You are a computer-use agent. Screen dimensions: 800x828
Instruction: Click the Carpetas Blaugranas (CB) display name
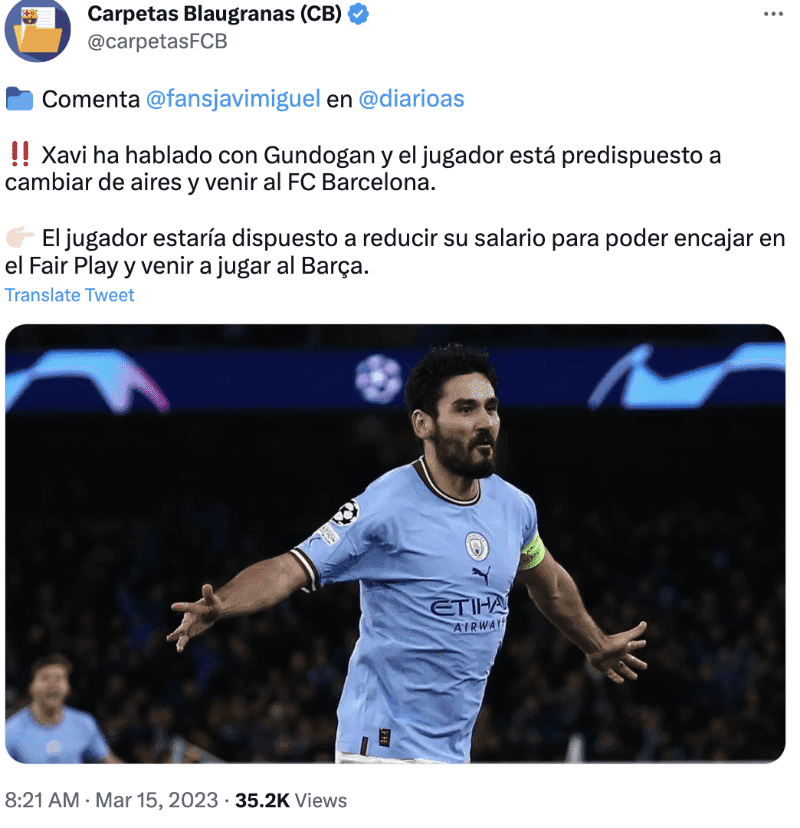coord(214,14)
